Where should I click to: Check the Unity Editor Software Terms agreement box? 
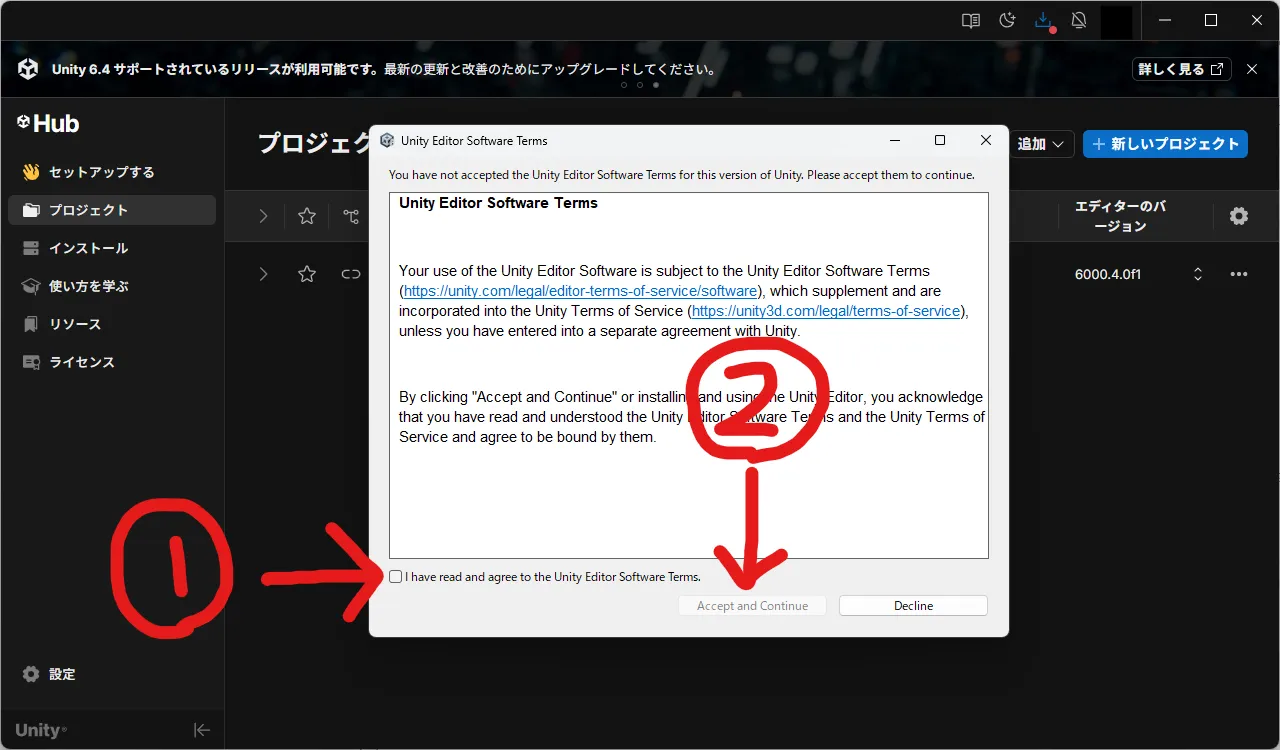[x=395, y=576]
